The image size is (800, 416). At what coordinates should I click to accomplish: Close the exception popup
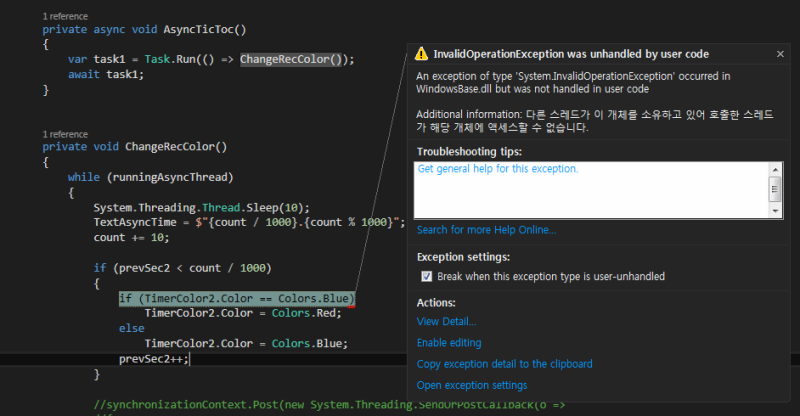click(780, 54)
